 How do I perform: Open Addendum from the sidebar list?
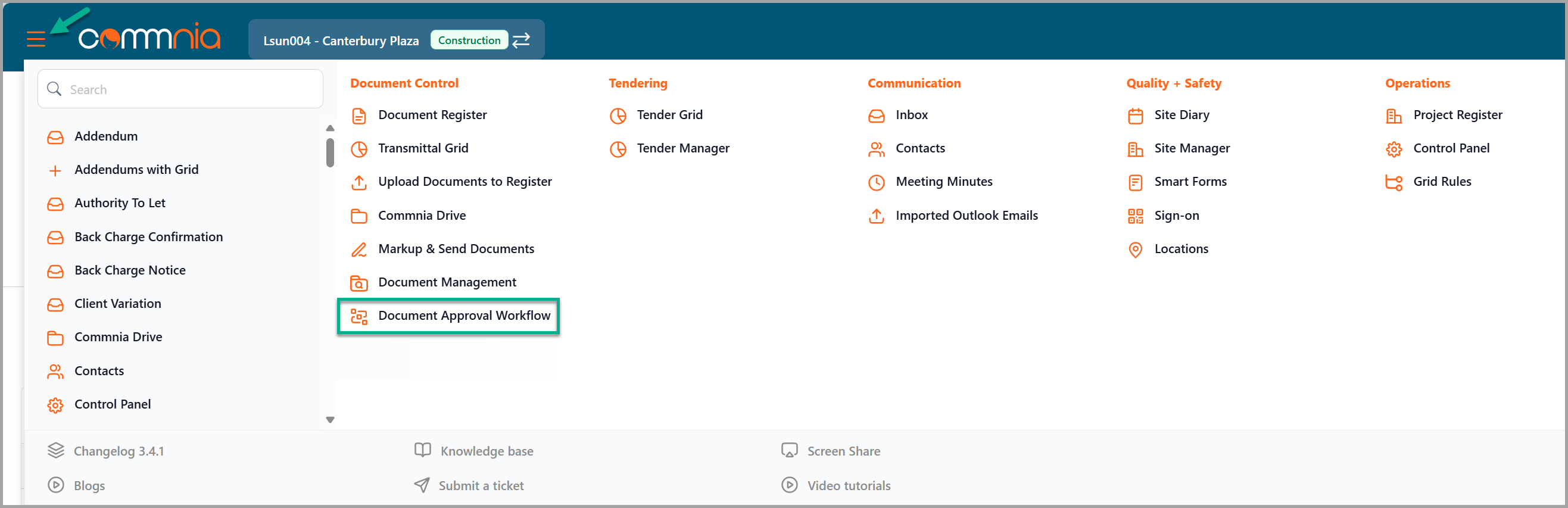click(106, 136)
